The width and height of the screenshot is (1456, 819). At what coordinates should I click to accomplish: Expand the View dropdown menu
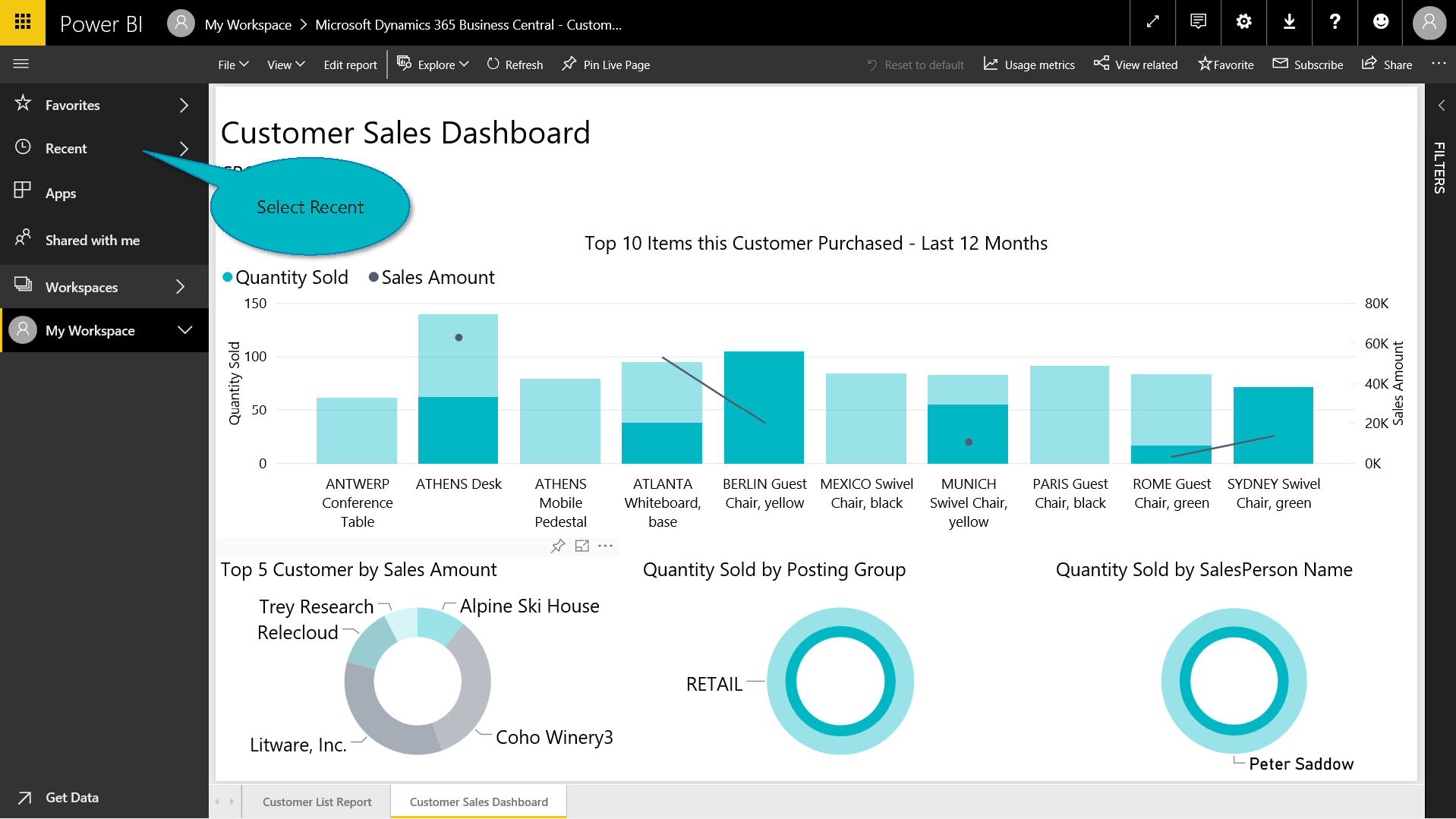285,65
